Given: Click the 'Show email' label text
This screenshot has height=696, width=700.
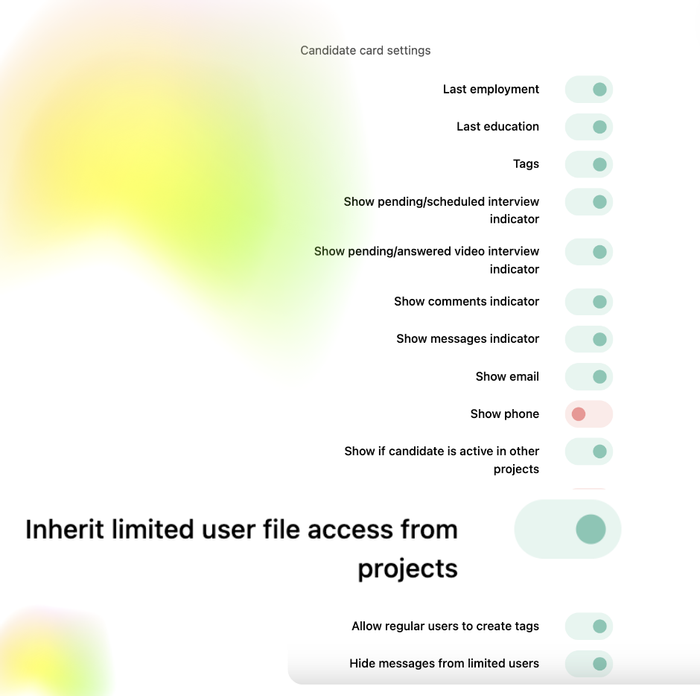Looking at the screenshot, I should pyautogui.click(x=507, y=377).
